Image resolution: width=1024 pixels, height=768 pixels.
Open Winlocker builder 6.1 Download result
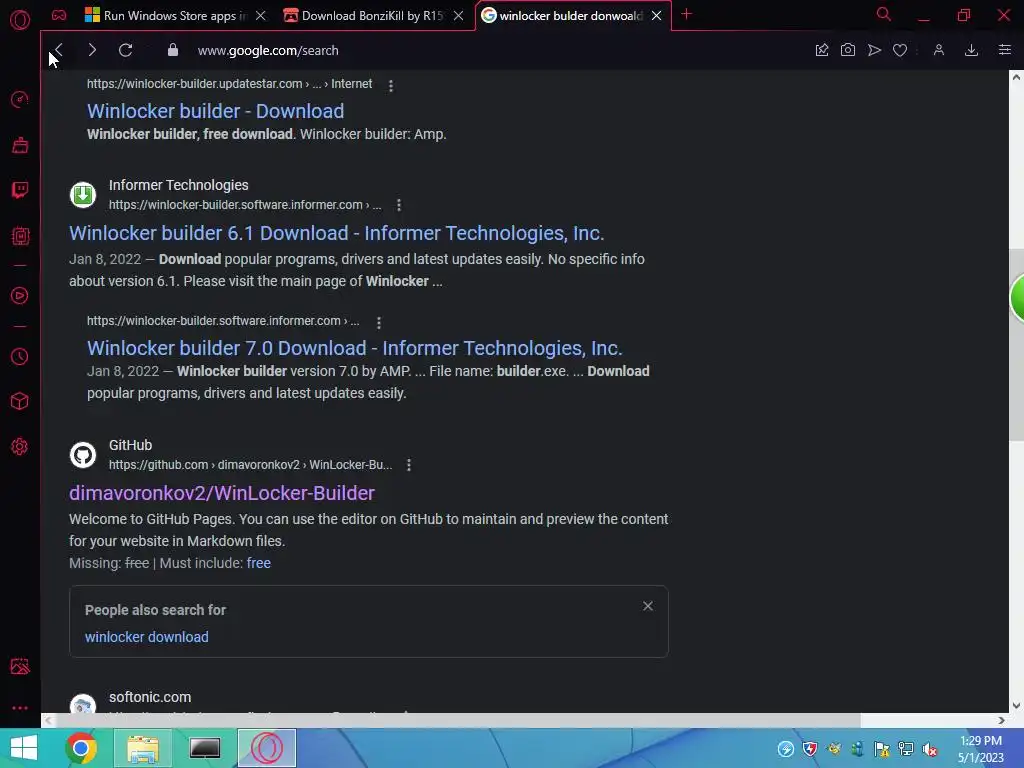pos(336,233)
